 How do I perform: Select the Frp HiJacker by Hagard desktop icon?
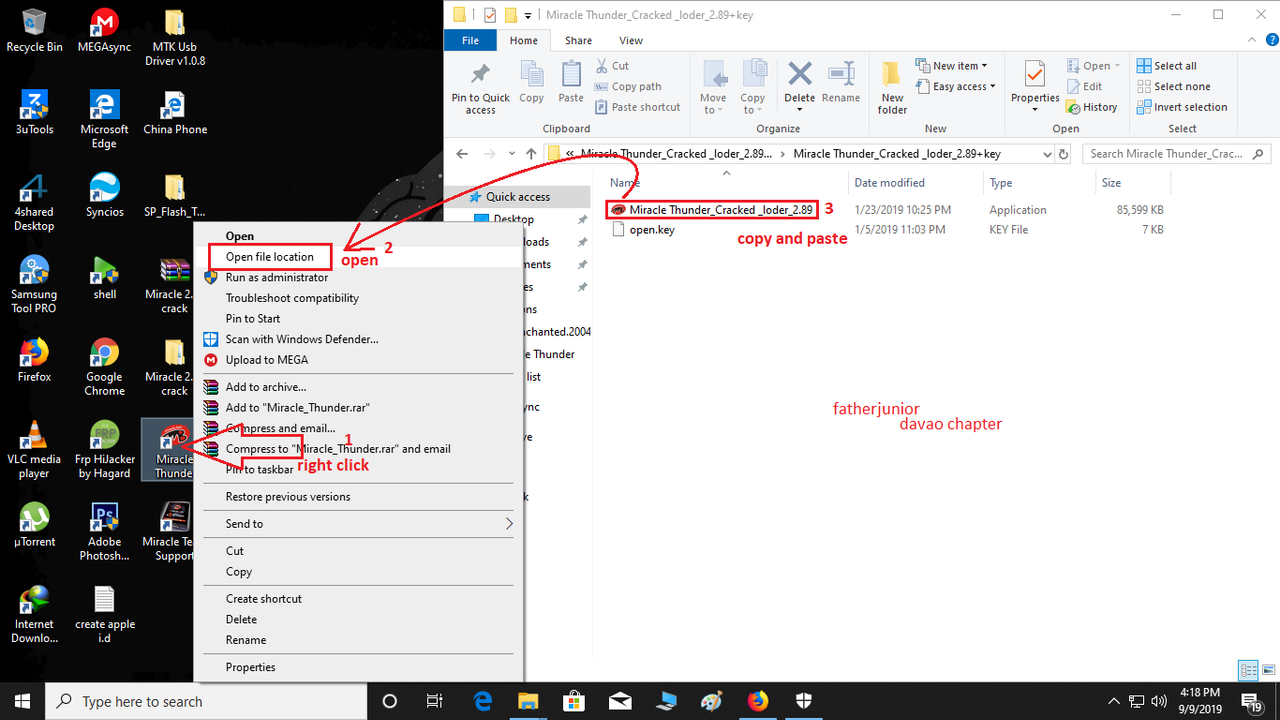tap(104, 450)
